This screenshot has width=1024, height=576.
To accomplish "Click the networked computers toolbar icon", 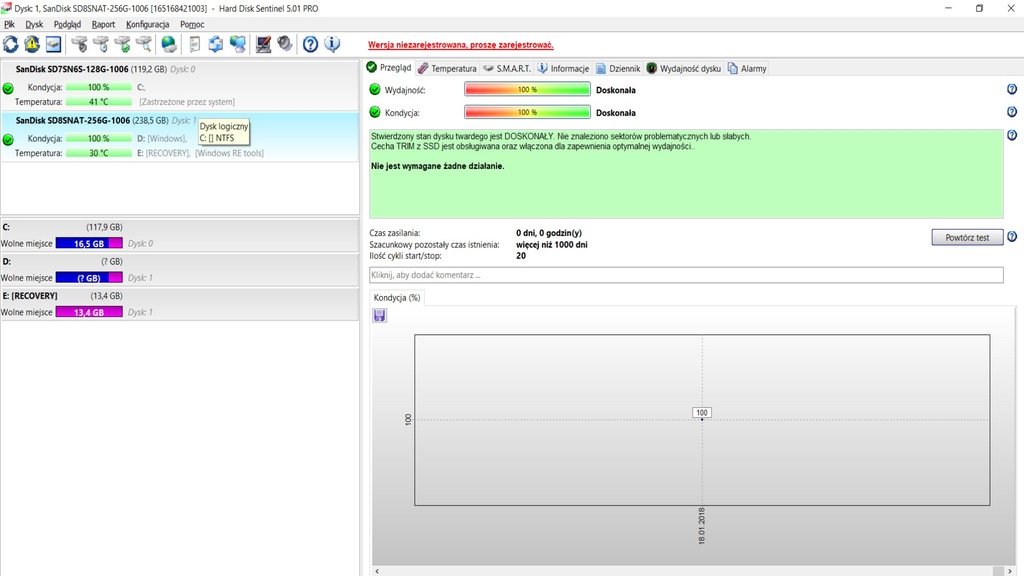I will click(x=237, y=44).
